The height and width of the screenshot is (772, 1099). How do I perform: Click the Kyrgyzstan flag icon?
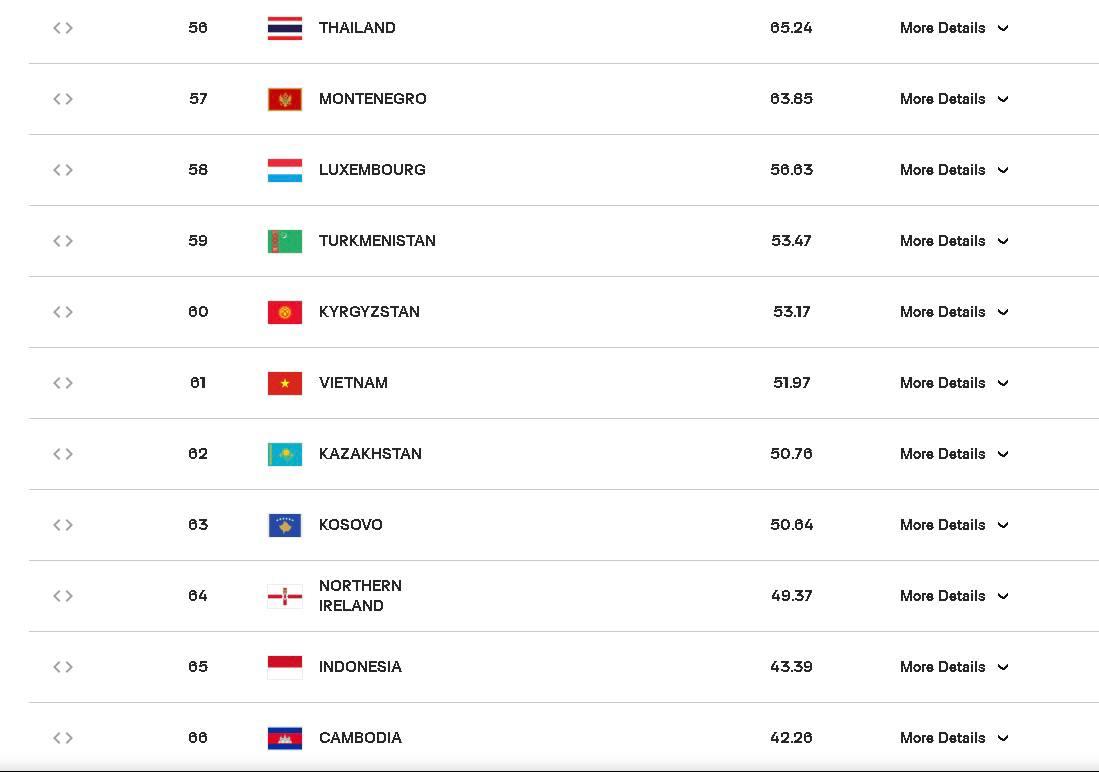point(285,312)
